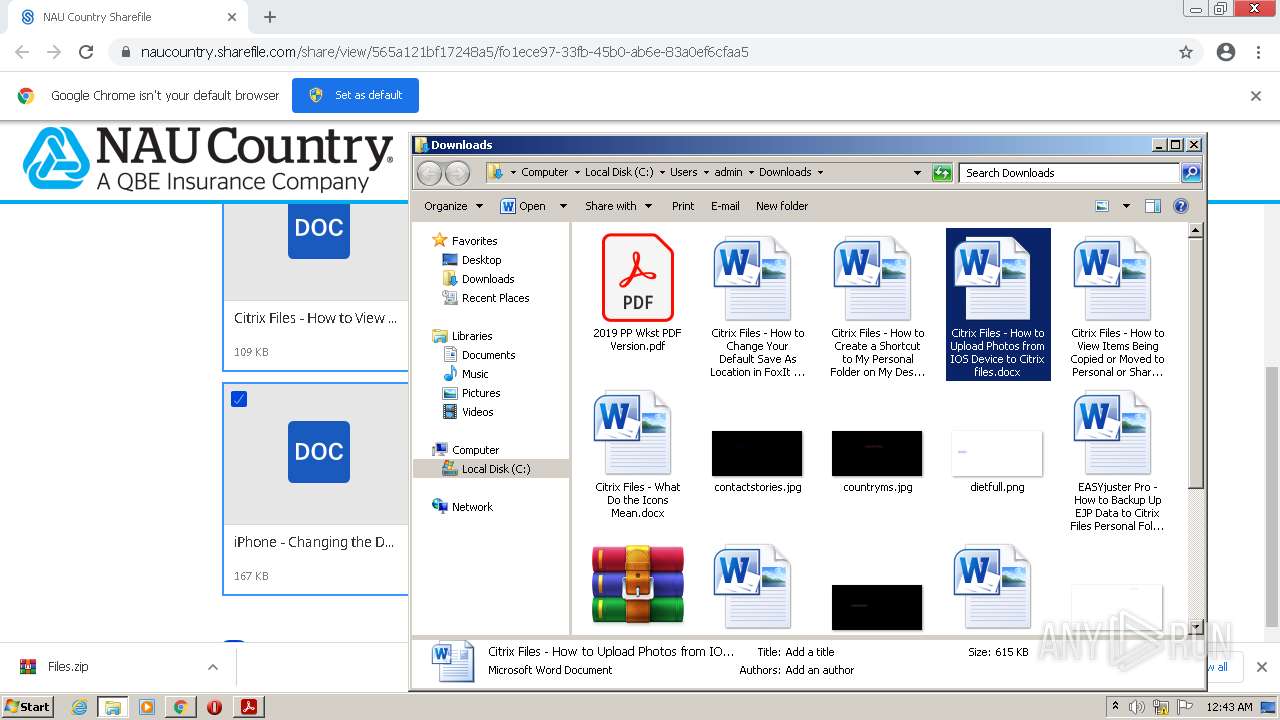Select the 'EASYjuster Pro - How to Backup' Word document
Screen dimensions: 1280x720
[1117, 460]
